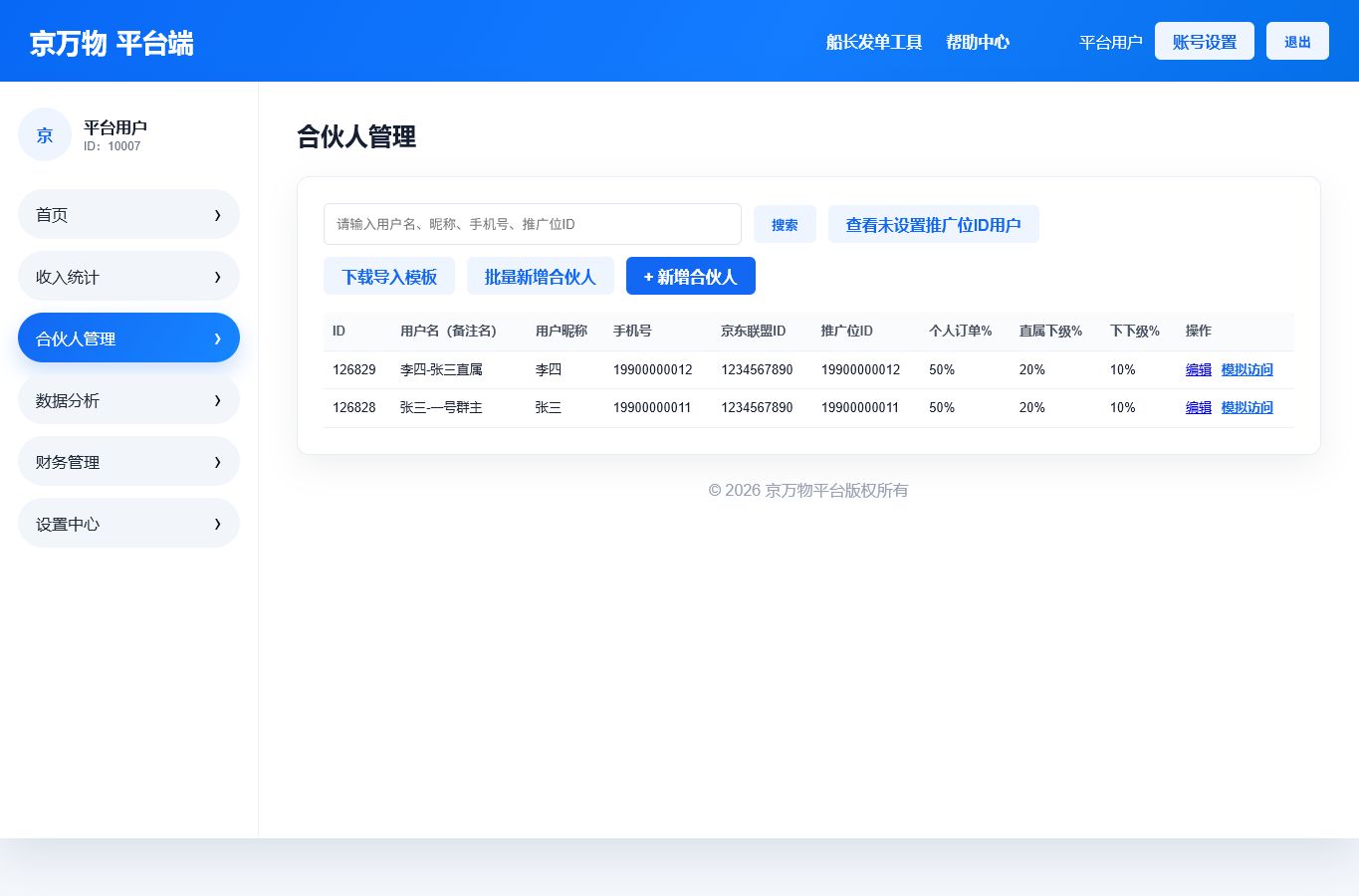
Task: Open 财务管理 section
Action: [x=128, y=461]
